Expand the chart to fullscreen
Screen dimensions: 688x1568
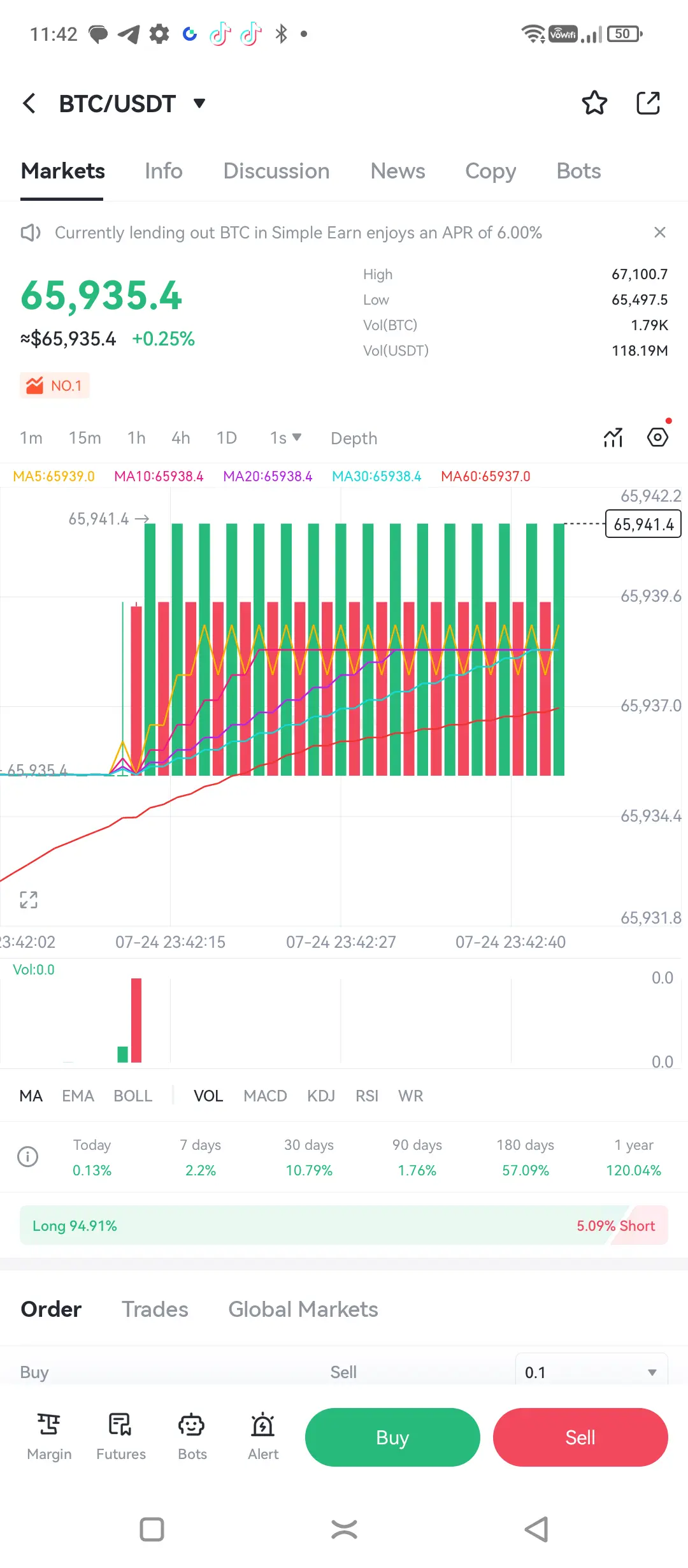29,900
